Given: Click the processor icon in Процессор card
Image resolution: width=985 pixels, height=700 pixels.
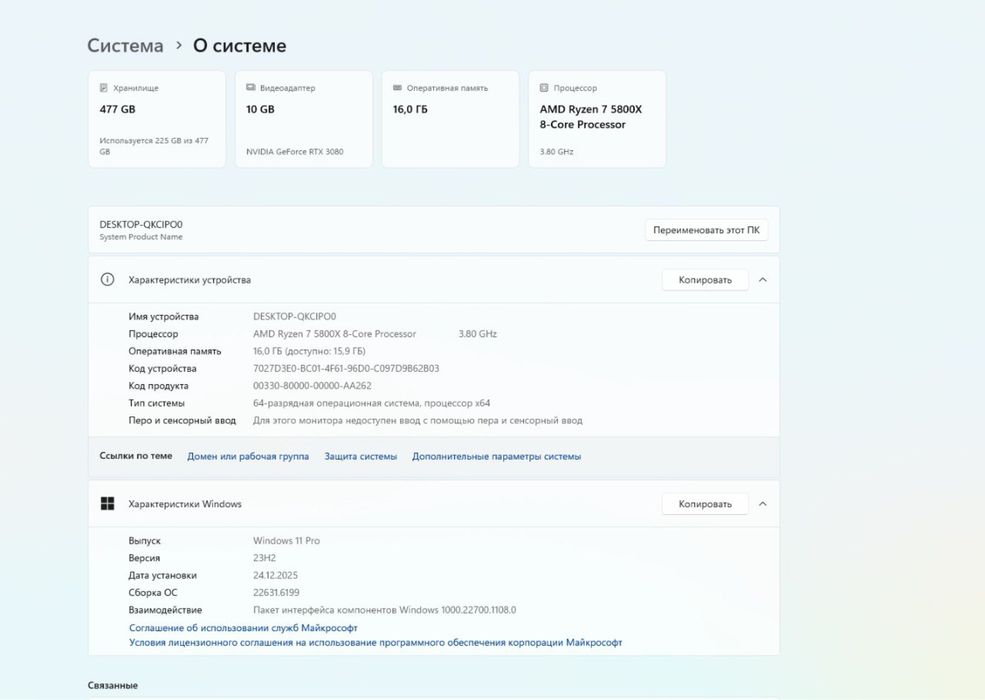Looking at the screenshot, I should pyautogui.click(x=544, y=88).
